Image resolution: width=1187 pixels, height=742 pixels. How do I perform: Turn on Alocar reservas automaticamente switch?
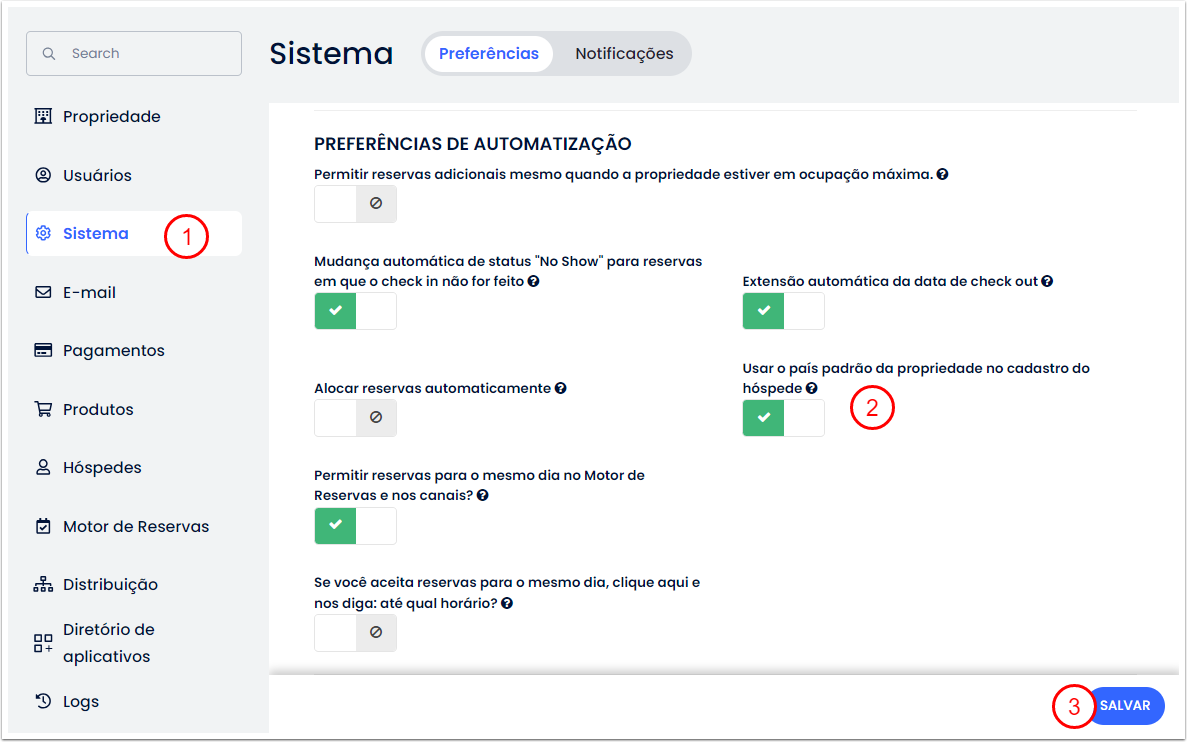[x=355, y=418]
